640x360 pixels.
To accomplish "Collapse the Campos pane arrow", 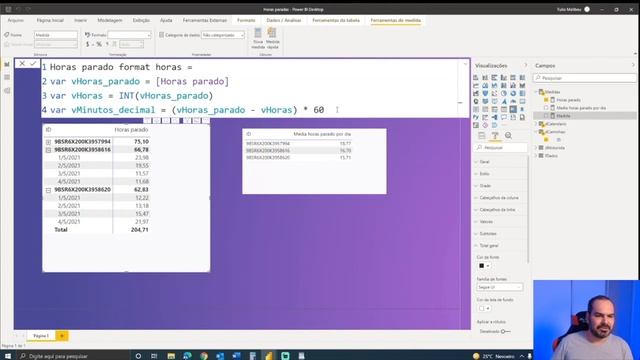I will [633, 65].
